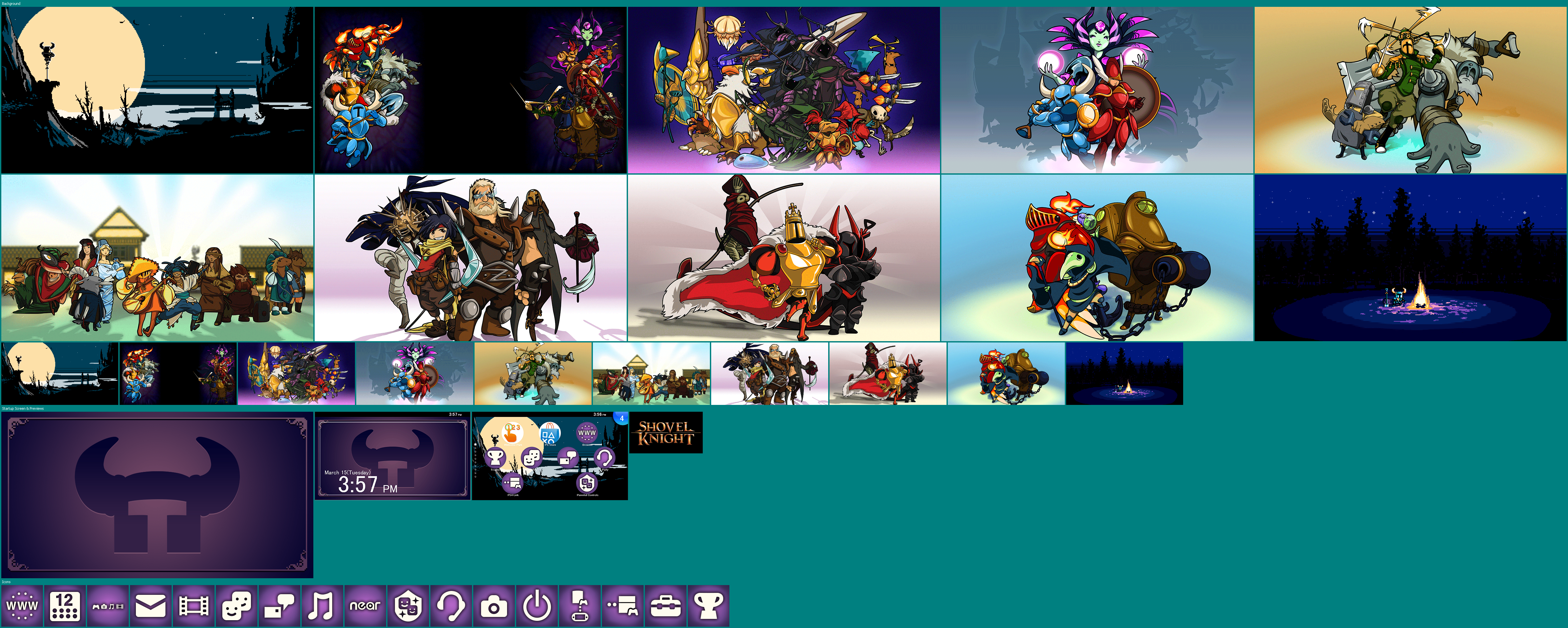Click the large Enchantress and Shield Knight background
This screenshot has height=628, width=1568.
[1097, 90]
